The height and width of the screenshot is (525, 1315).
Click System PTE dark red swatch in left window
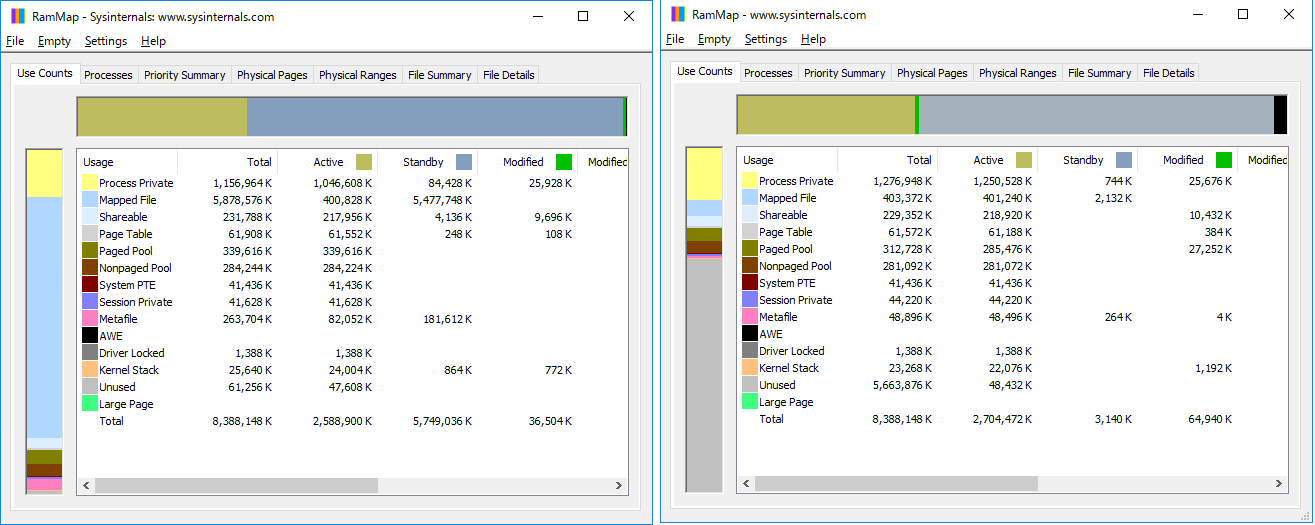click(x=90, y=285)
